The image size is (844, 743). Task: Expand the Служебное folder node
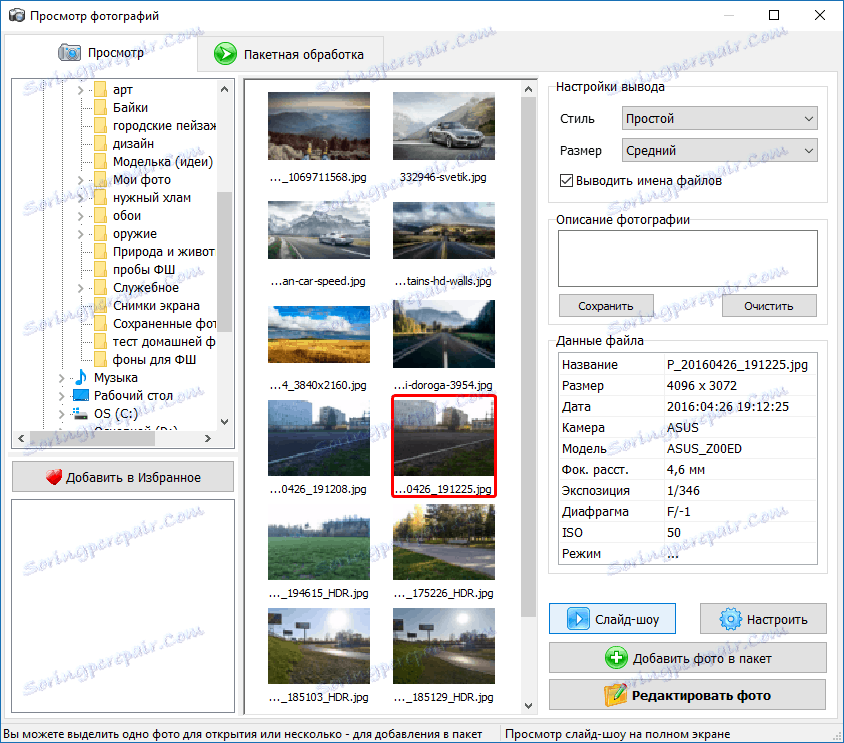pyautogui.click(x=80, y=288)
